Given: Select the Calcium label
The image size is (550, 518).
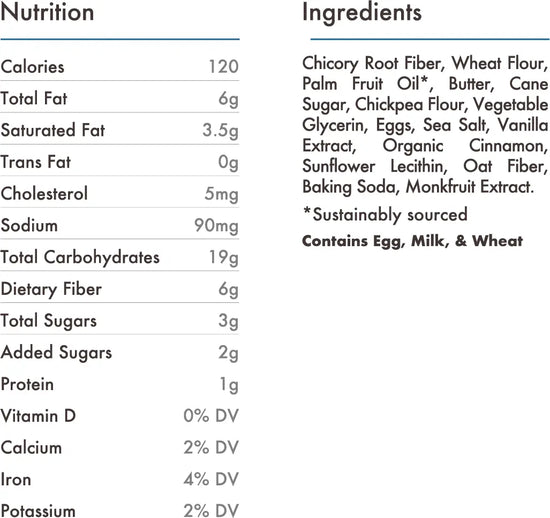Looking at the screenshot, I should 31,448.
